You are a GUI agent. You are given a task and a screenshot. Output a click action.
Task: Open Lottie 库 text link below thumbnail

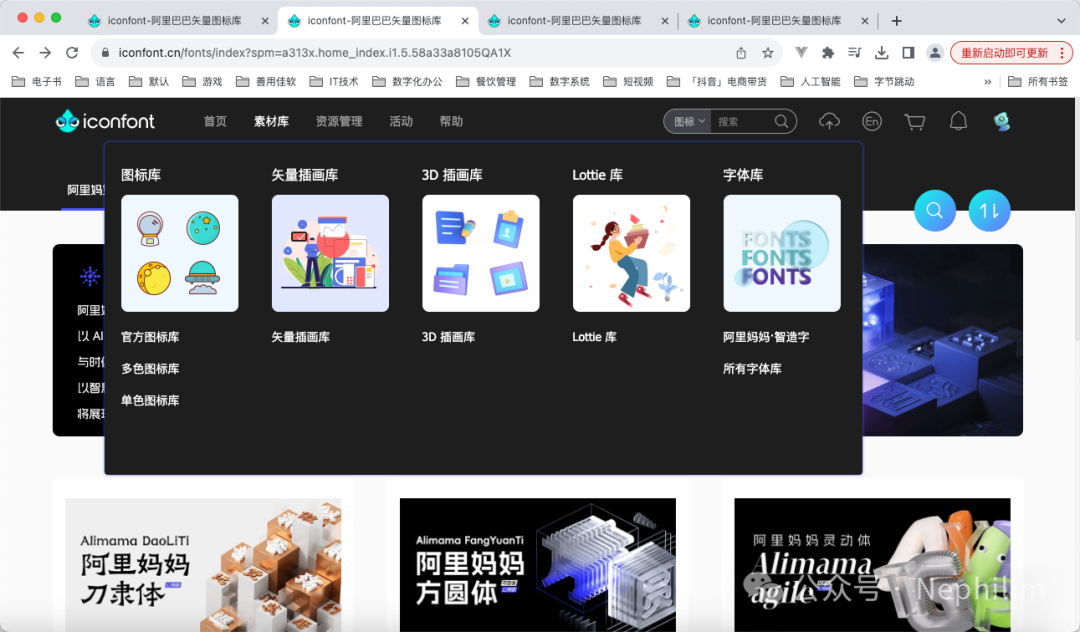(594, 337)
